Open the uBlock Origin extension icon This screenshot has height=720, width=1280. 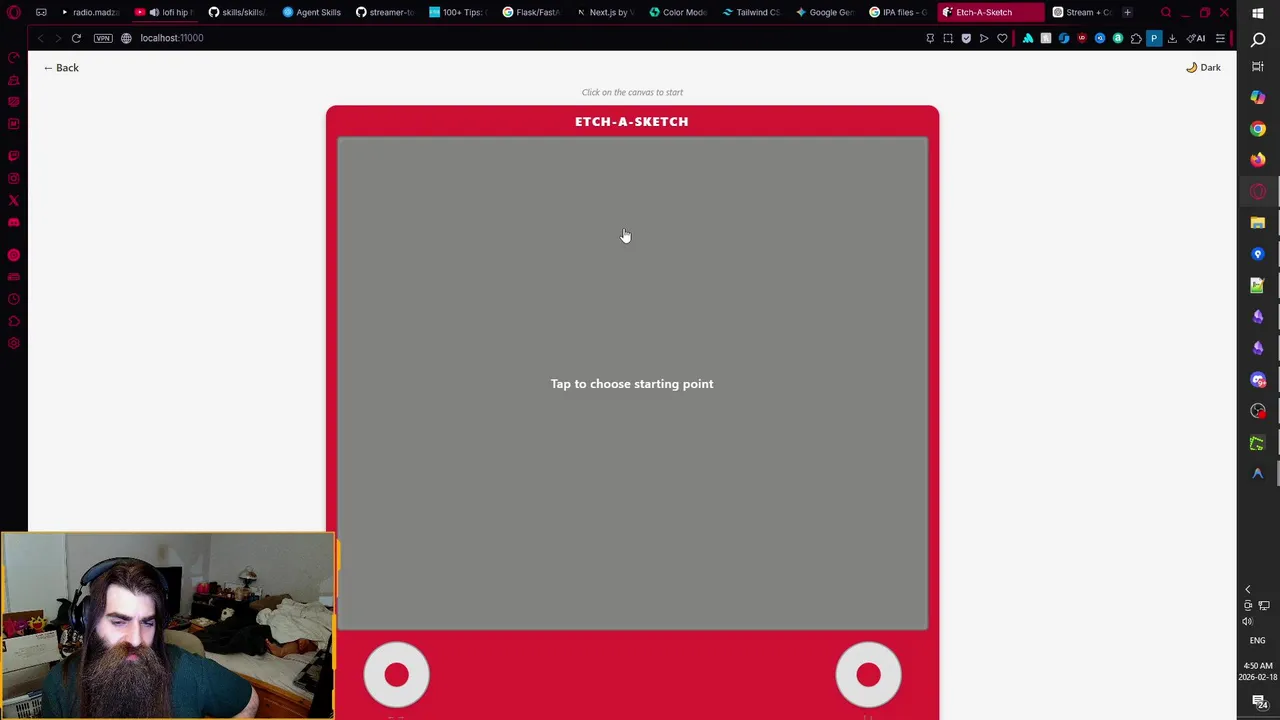pos(1082,38)
